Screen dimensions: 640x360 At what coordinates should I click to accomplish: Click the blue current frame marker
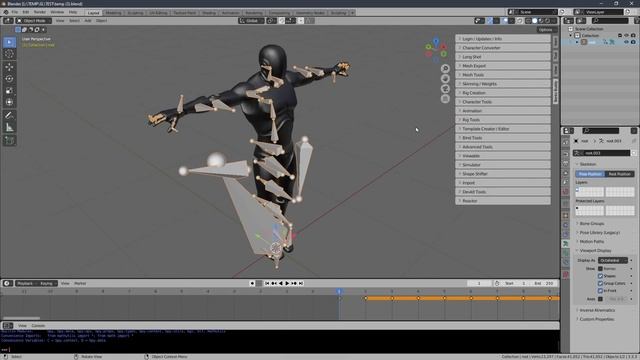point(339,291)
